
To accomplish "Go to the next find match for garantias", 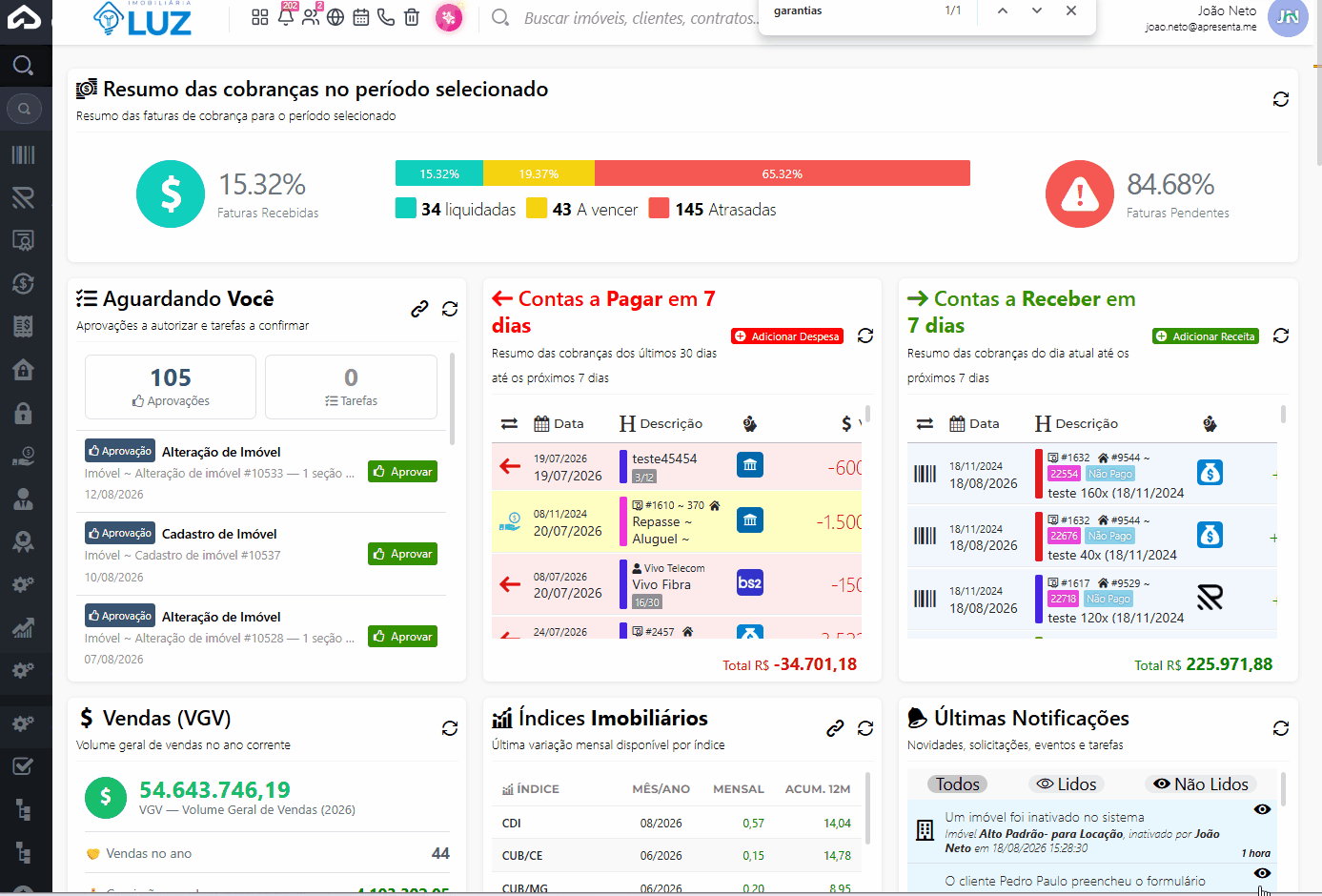I will coord(1037,10).
